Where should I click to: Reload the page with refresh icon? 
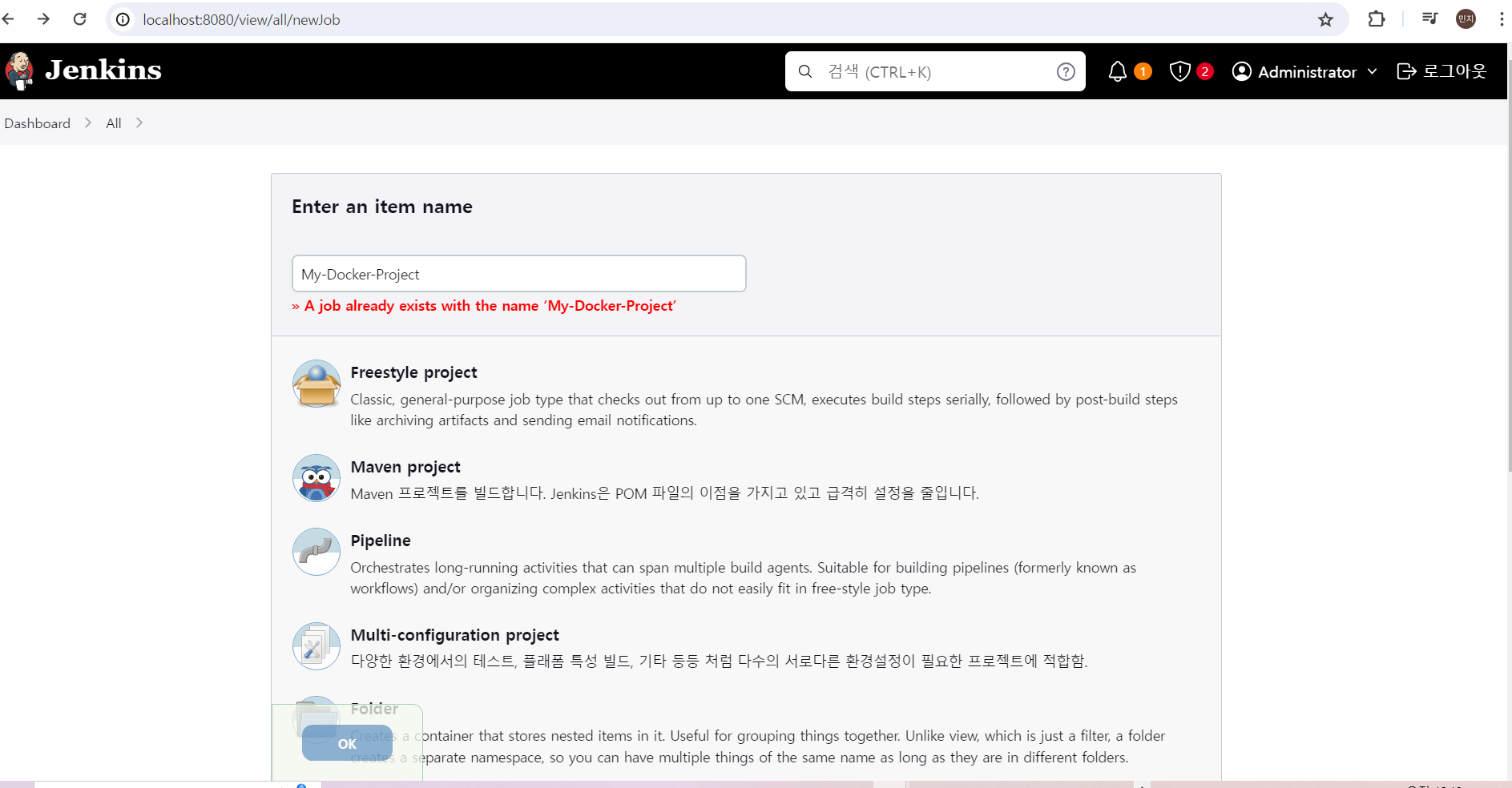79,19
